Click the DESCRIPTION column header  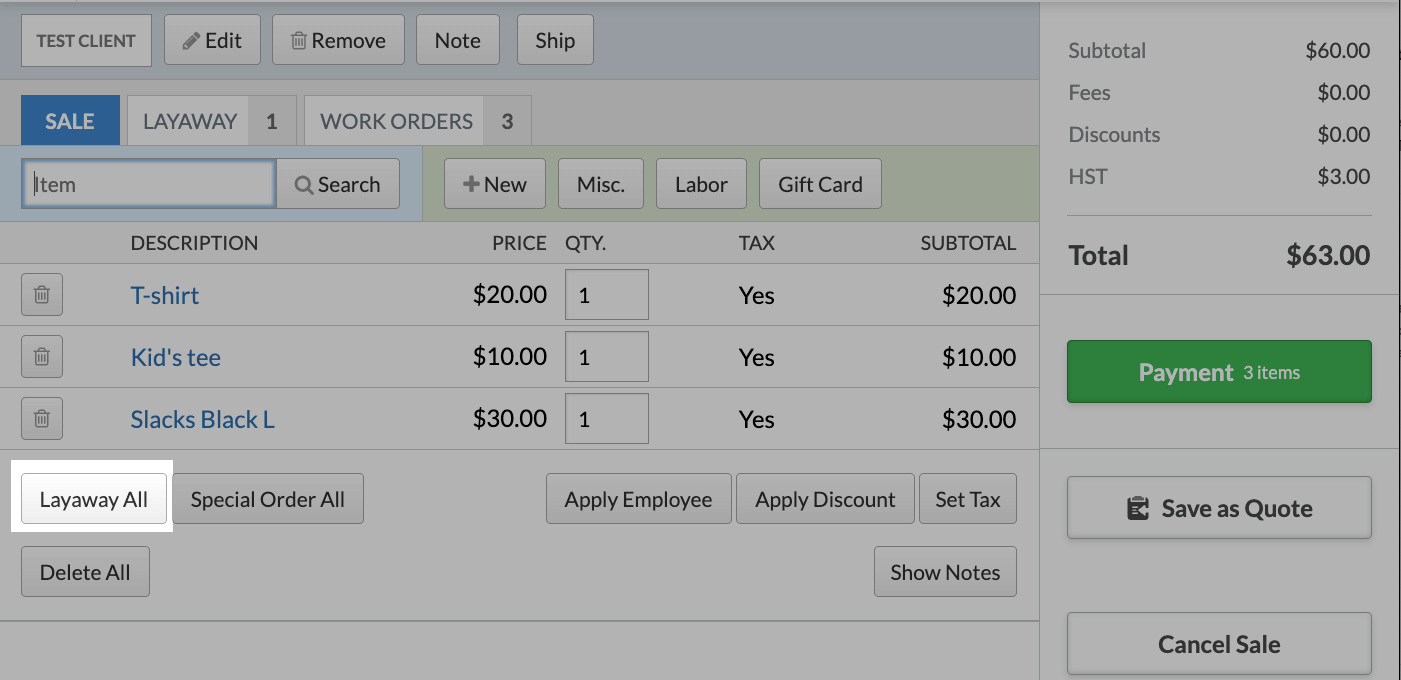194,243
